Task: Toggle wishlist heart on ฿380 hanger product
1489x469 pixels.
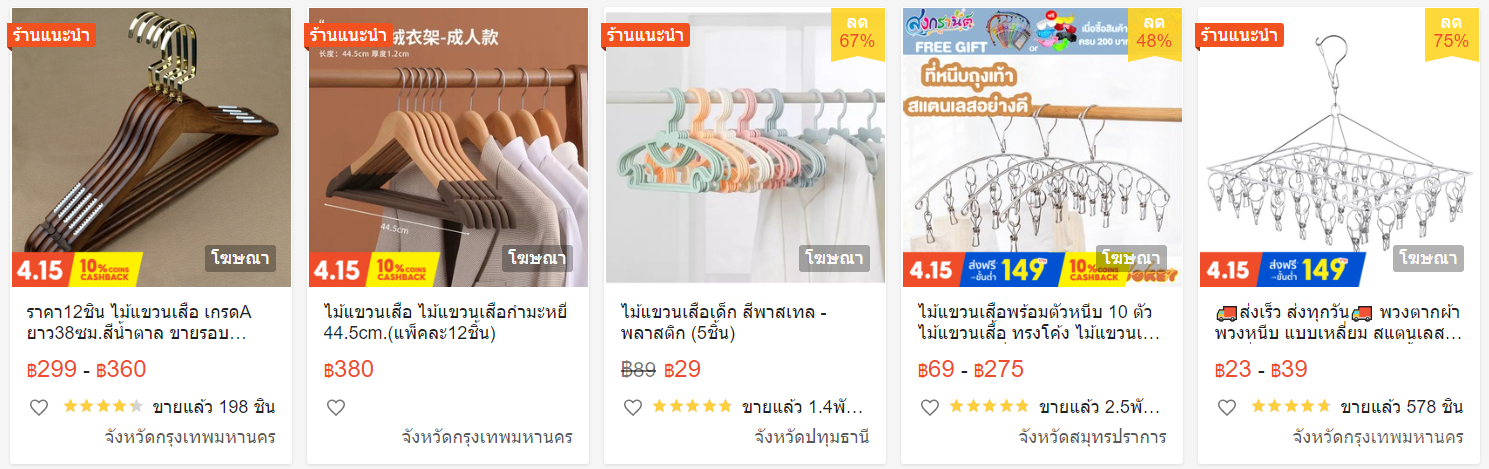Action: (x=336, y=407)
